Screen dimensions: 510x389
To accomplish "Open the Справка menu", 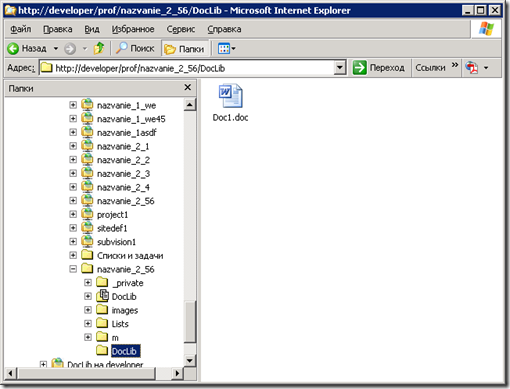I will (x=224, y=29).
